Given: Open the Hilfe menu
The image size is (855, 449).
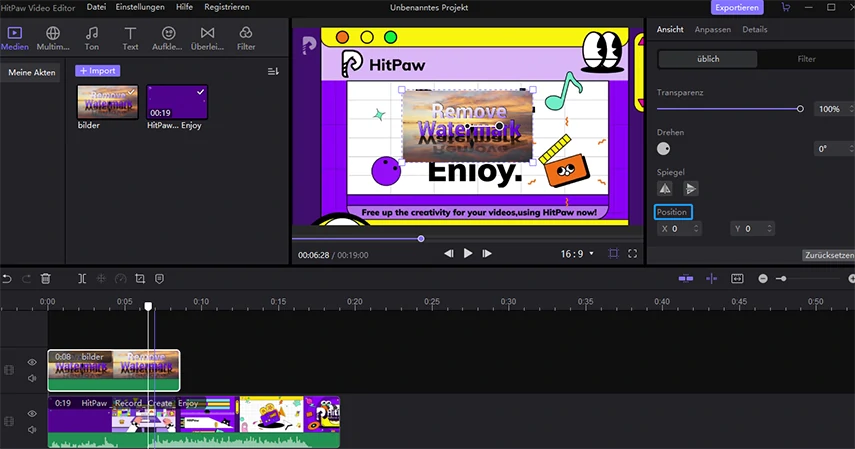Looking at the screenshot, I should click(184, 7).
